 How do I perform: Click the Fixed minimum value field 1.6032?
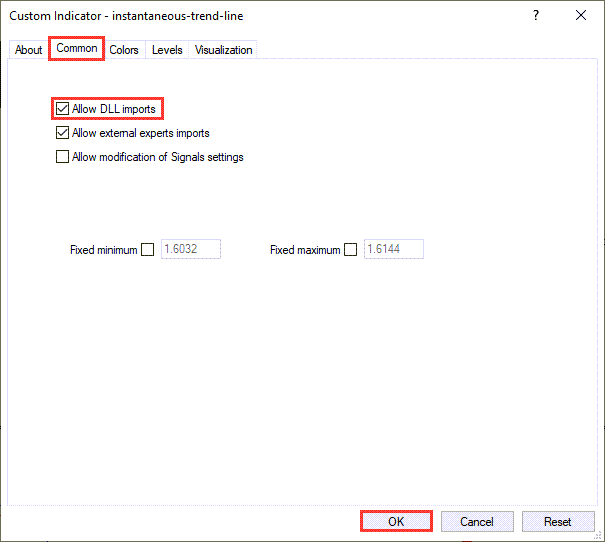click(x=191, y=249)
